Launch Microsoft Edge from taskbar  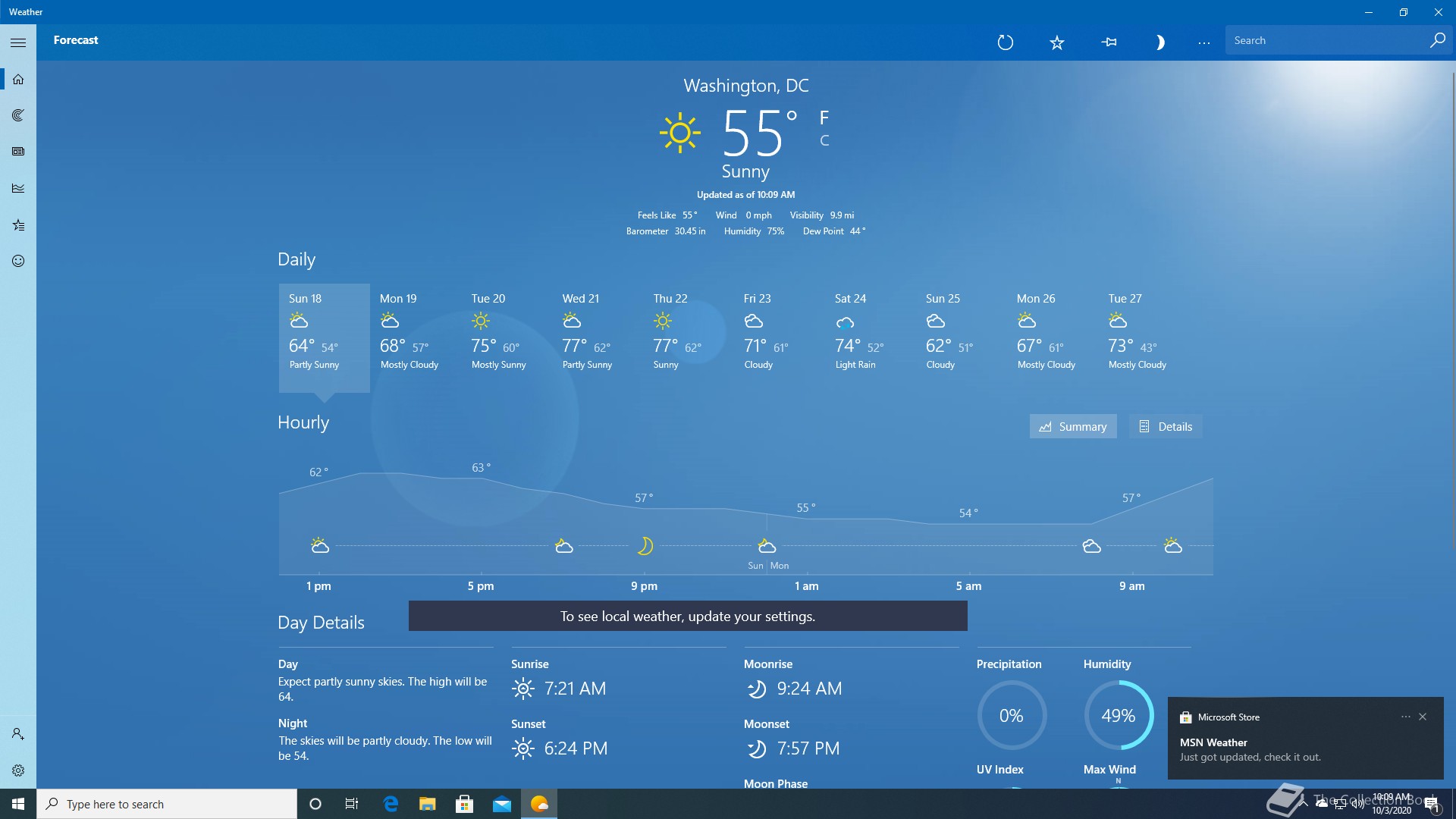pyautogui.click(x=391, y=804)
